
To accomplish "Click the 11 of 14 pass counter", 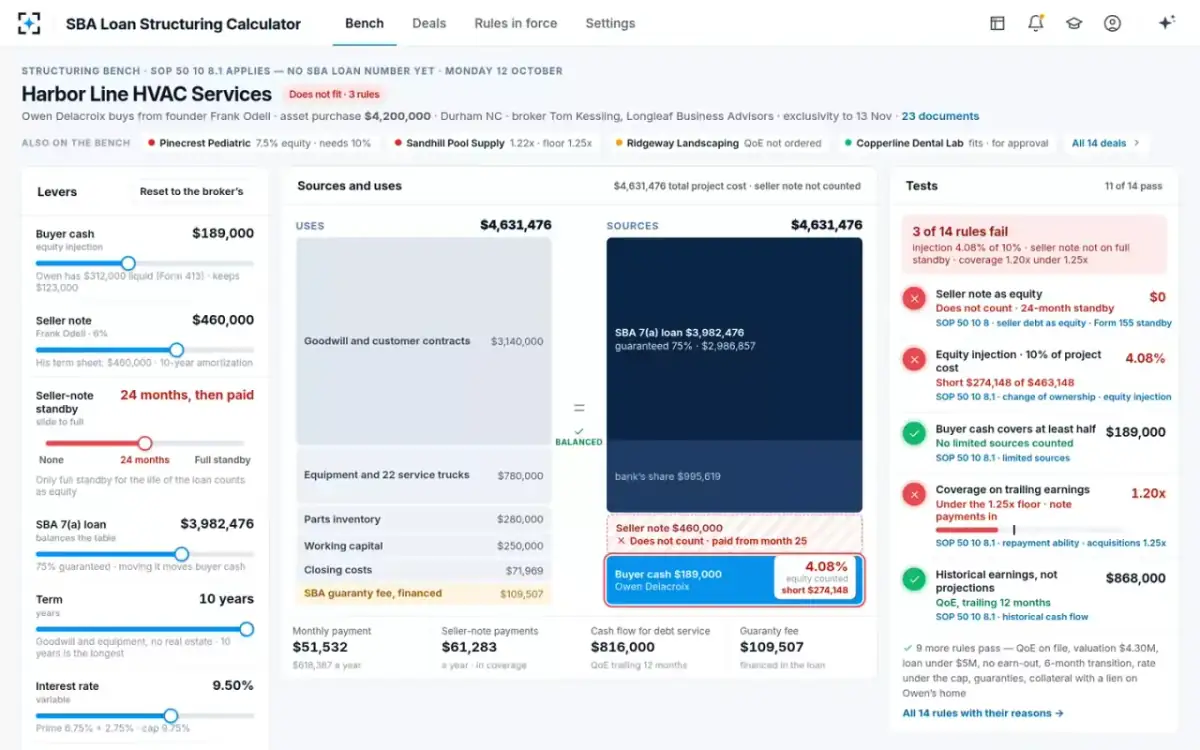I will pyautogui.click(x=1133, y=186).
